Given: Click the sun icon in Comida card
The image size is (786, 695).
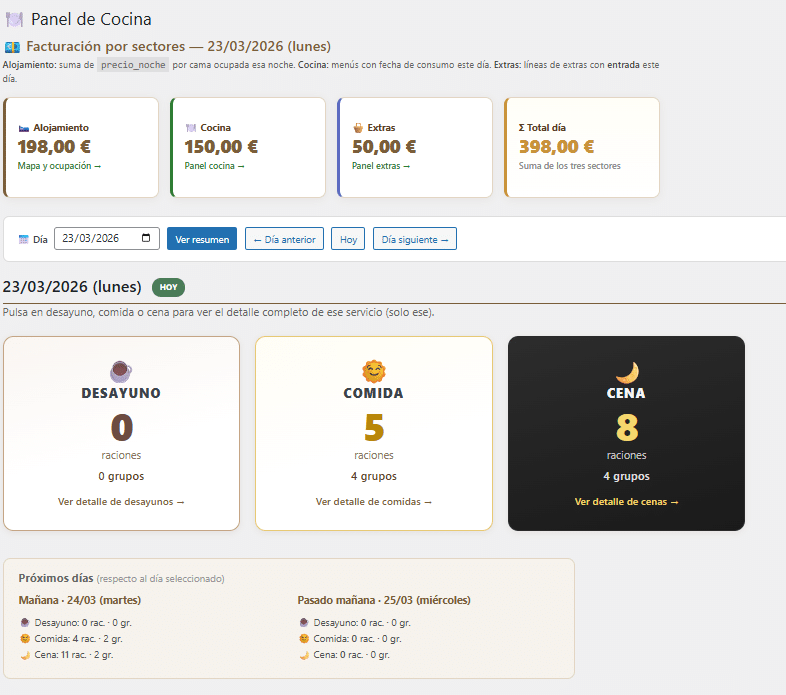Looking at the screenshot, I should coord(373,372).
